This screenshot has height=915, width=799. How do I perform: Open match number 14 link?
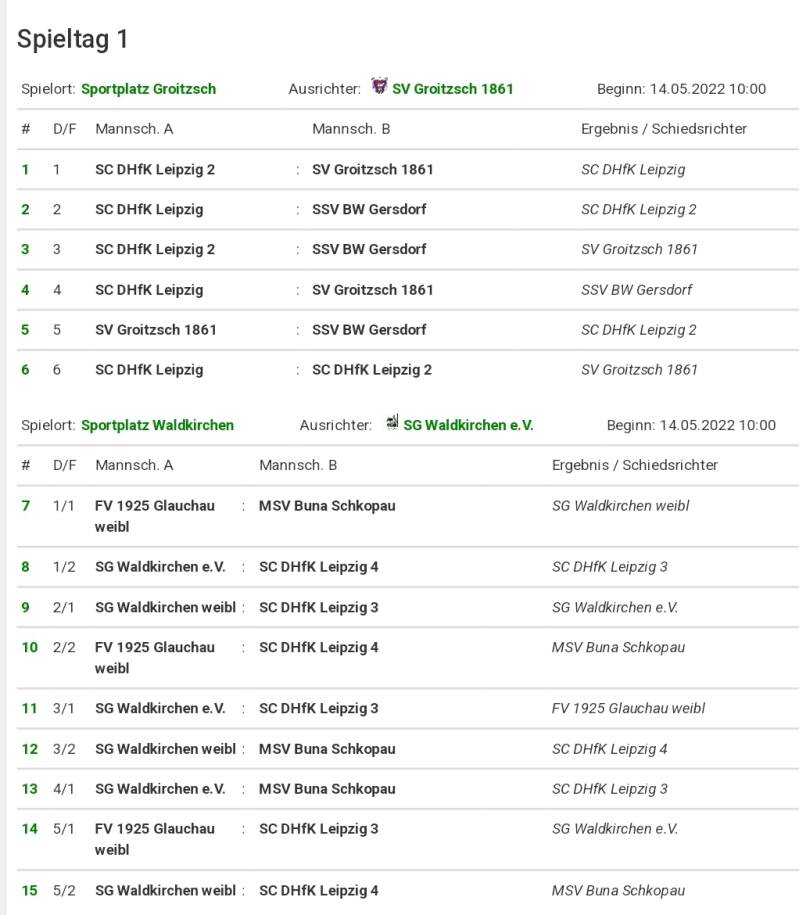point(30,829)
